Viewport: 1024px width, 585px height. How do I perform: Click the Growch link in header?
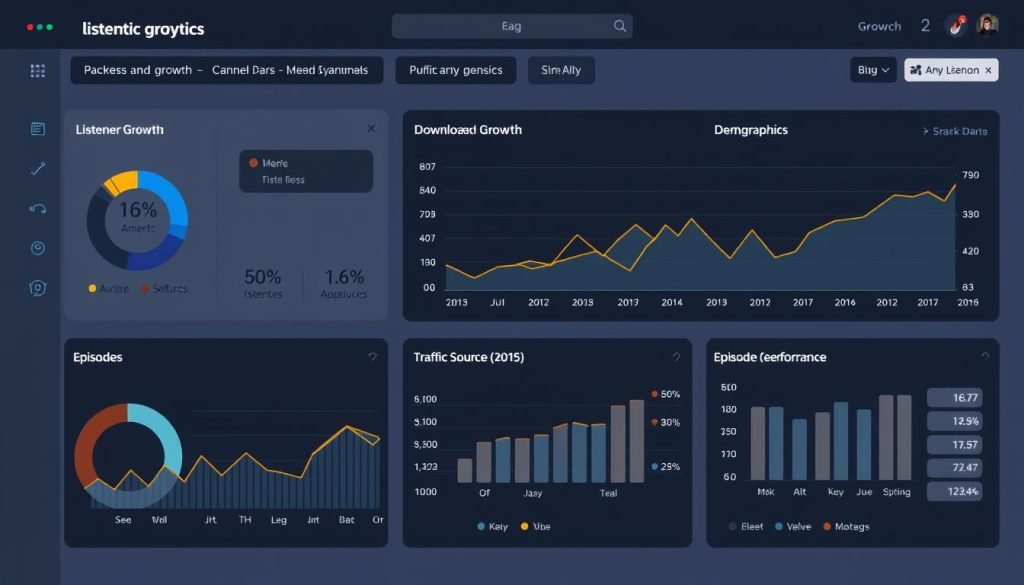879,26
